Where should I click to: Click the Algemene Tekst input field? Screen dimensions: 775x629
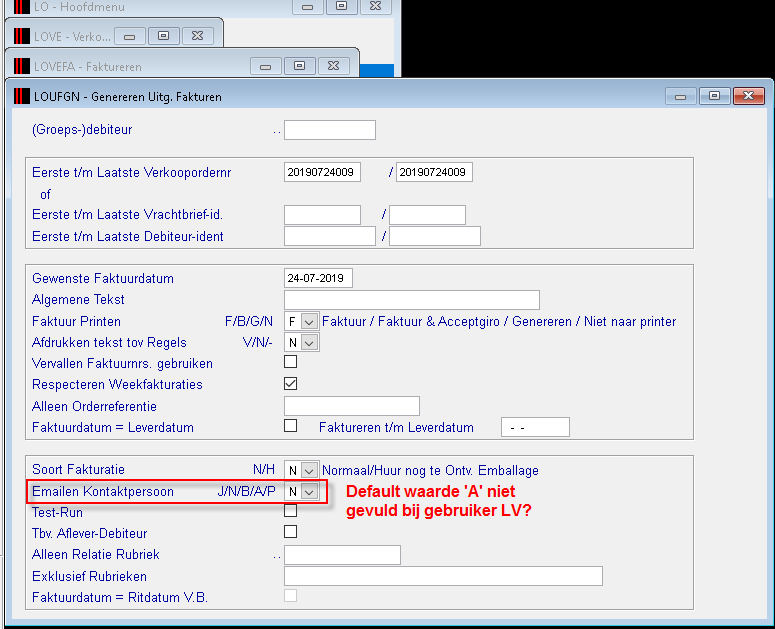[412, 300]
